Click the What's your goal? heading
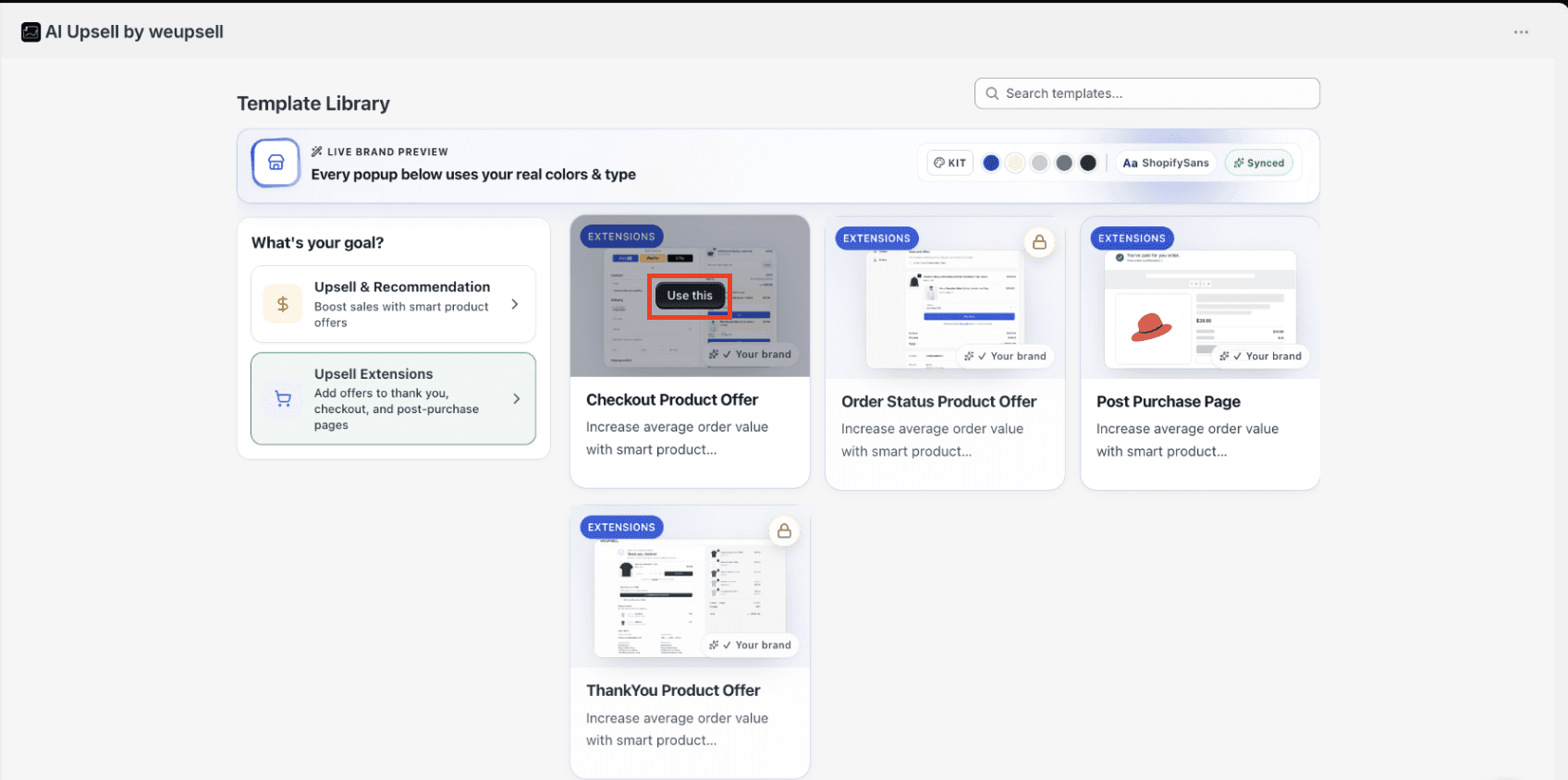 [317, 243]
